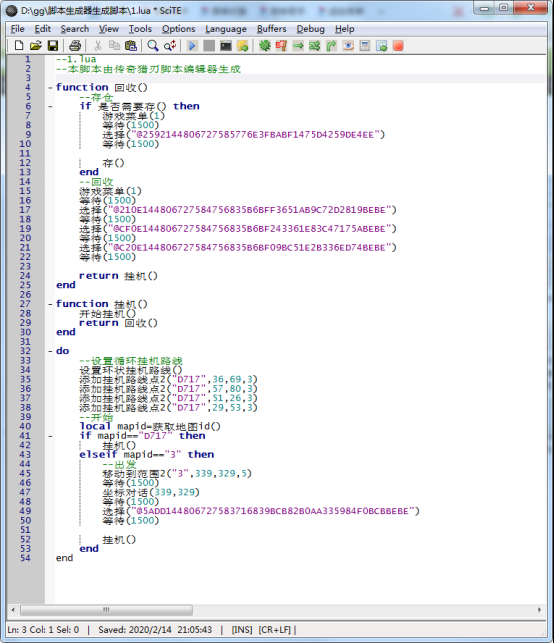
Task: Click the Paste clipboard toolbar button
Action: (x=131, y=46)
